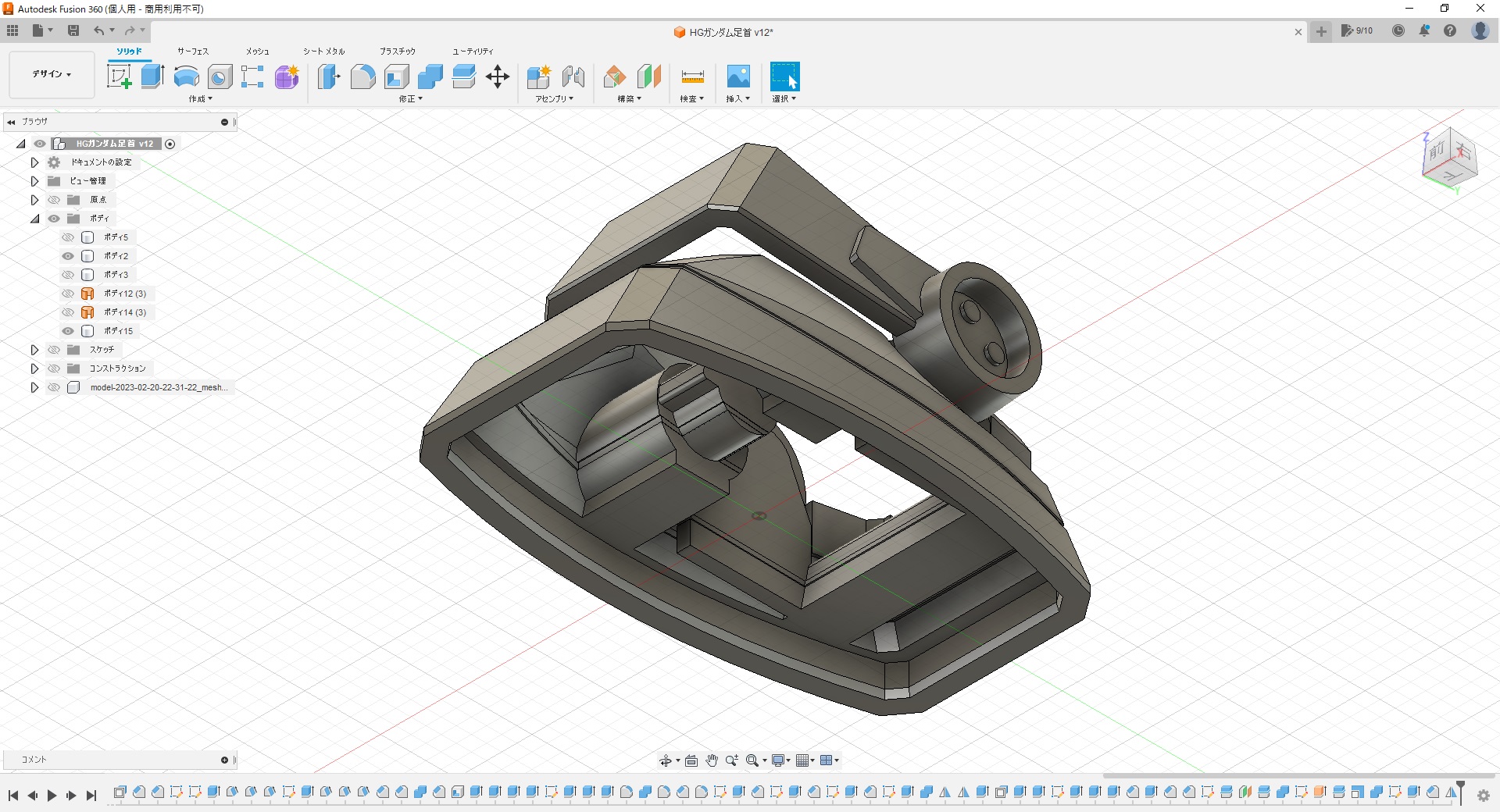
Task: Open the Measure ruler tool
Action: [692, 77]
